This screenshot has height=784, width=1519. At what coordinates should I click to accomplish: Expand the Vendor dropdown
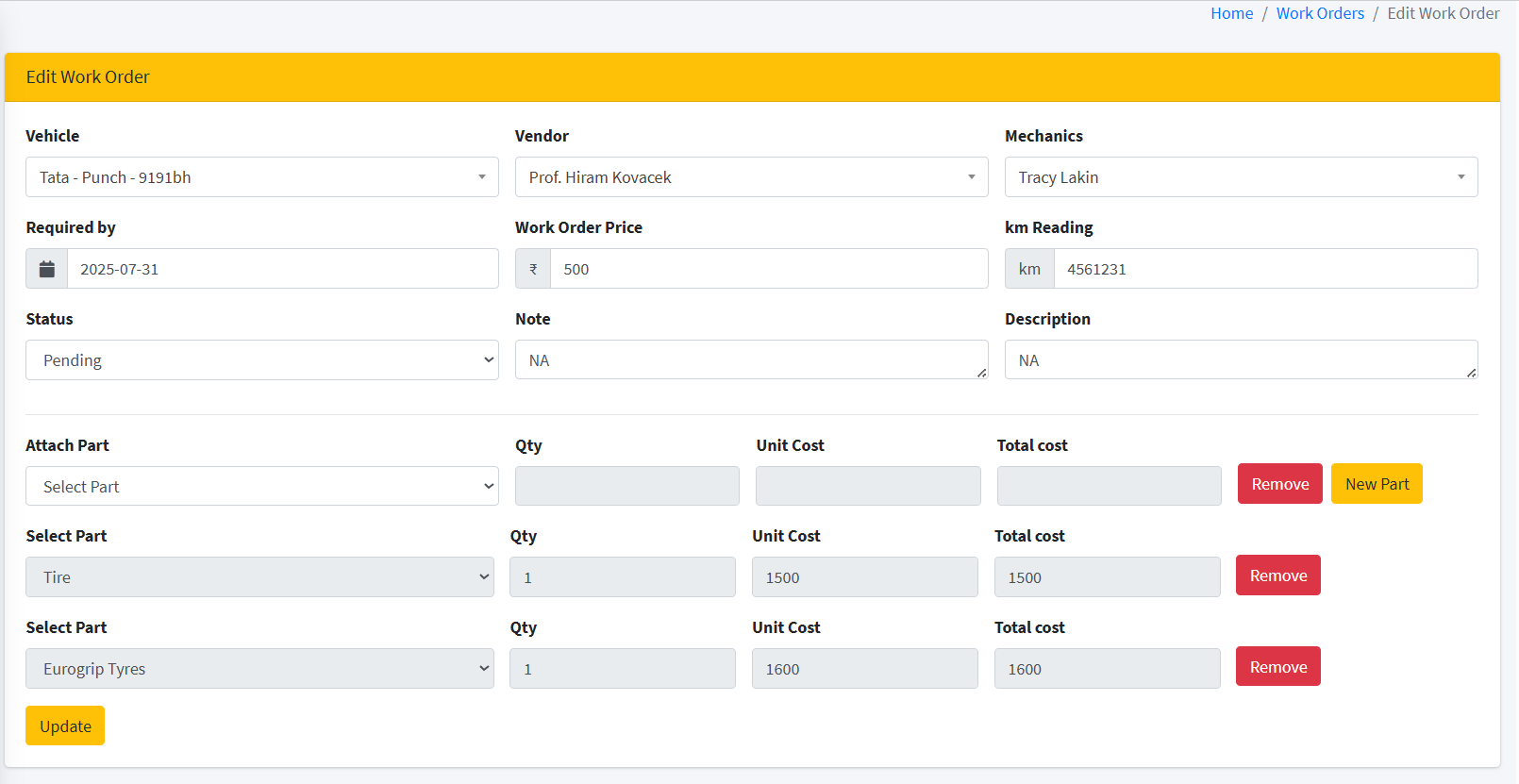pos(751,177)
